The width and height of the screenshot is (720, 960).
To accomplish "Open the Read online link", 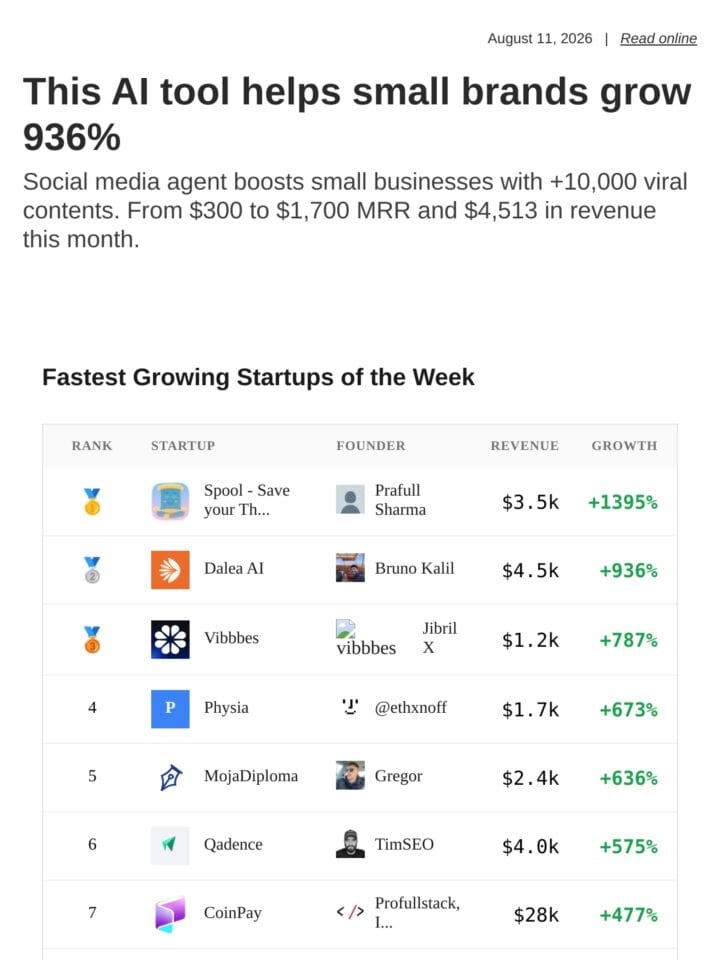I will pos(658,39).
